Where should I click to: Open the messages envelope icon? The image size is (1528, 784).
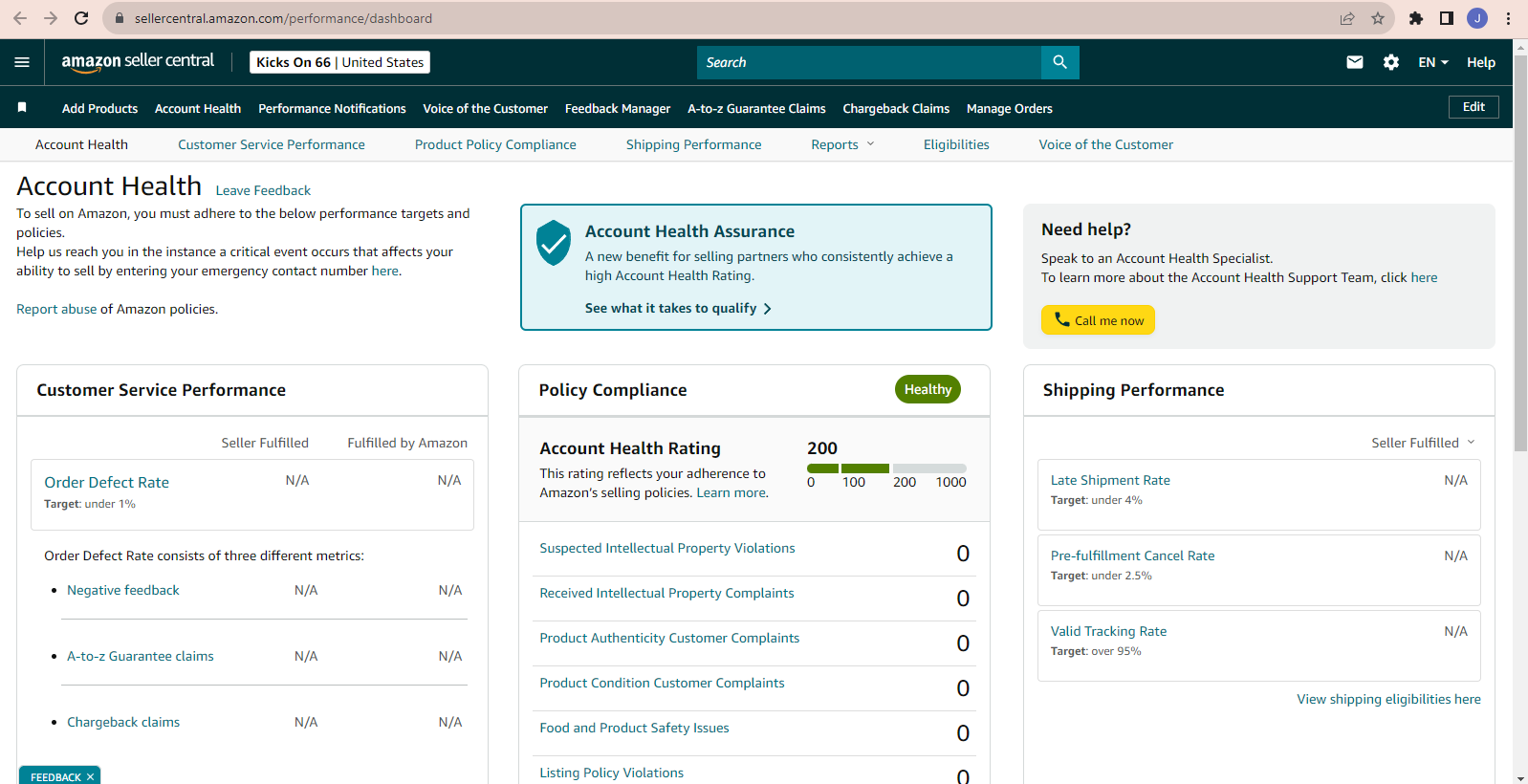1354,62
